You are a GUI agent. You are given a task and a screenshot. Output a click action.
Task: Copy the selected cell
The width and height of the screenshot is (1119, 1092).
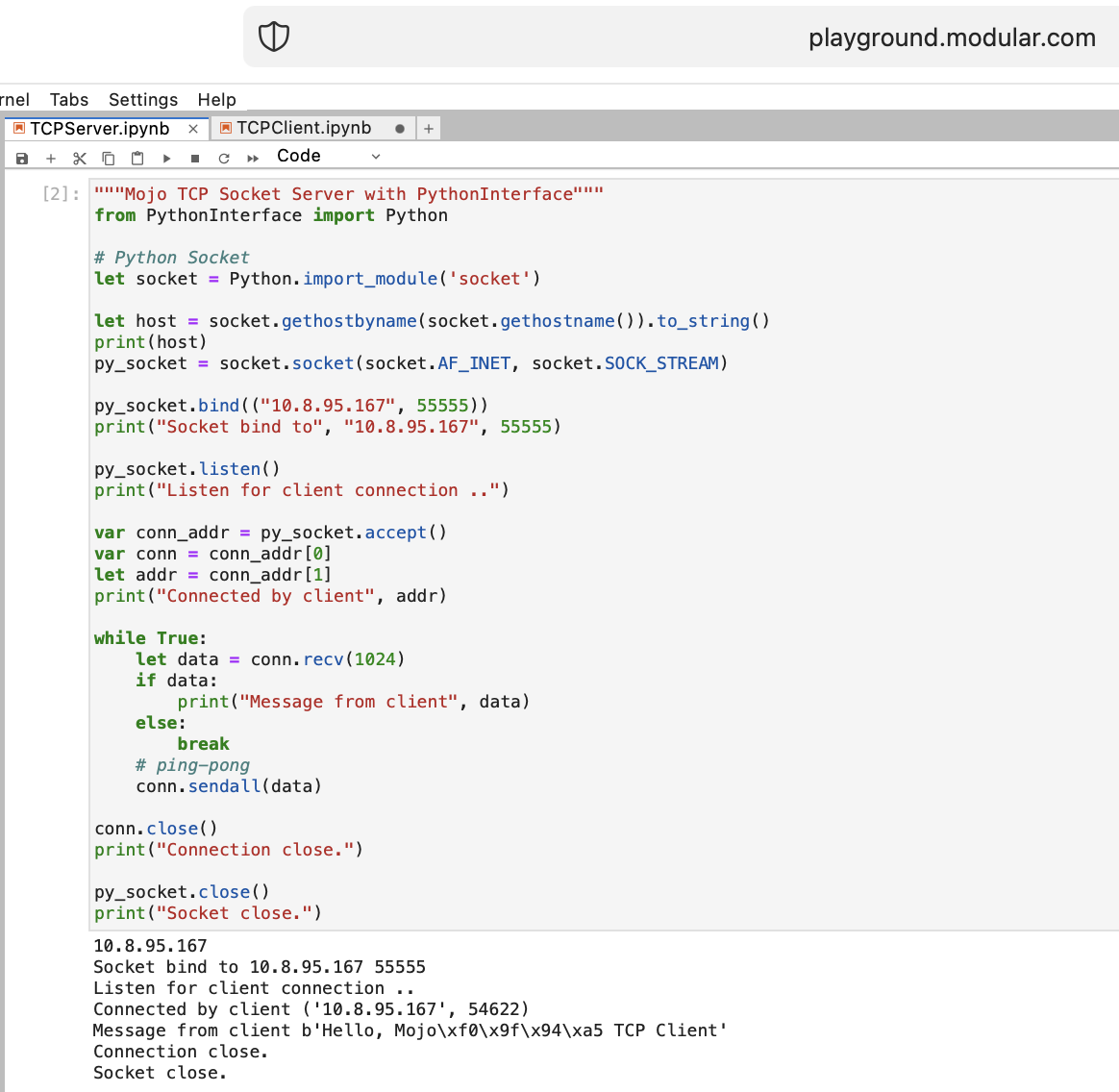(109, 158)
